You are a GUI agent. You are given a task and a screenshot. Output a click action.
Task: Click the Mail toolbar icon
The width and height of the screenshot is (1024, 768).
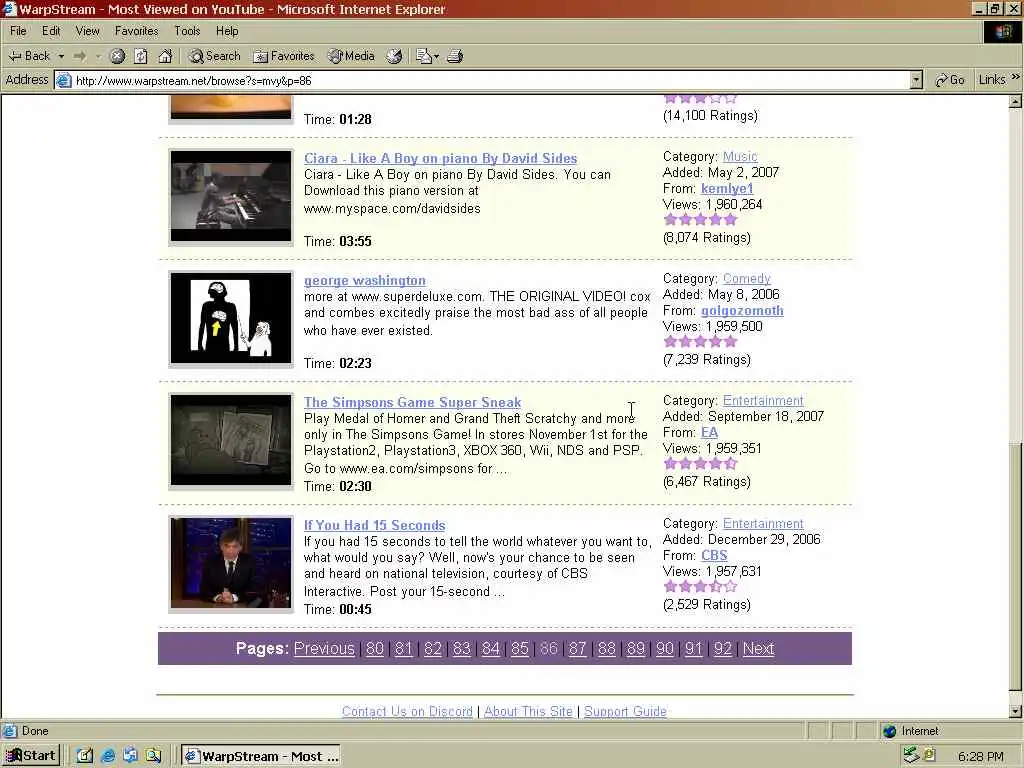pyautogui.click(x=424, y=56)
